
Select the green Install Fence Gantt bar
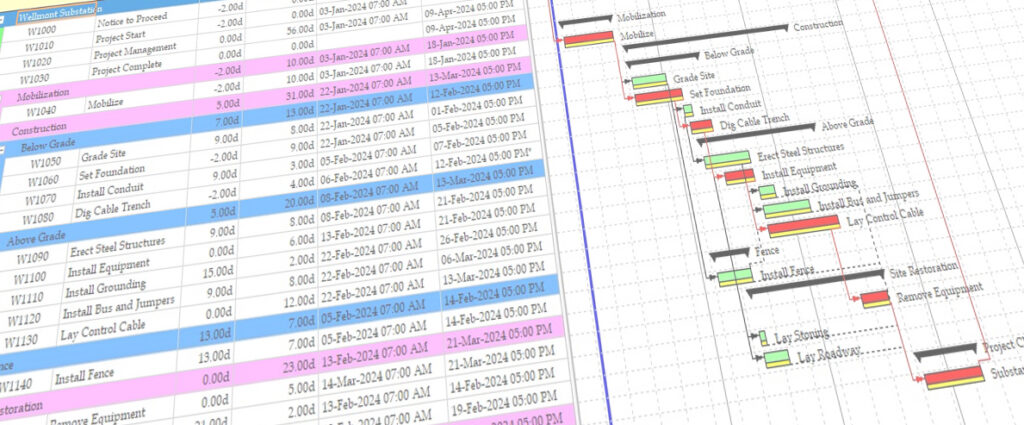(732, 274)
